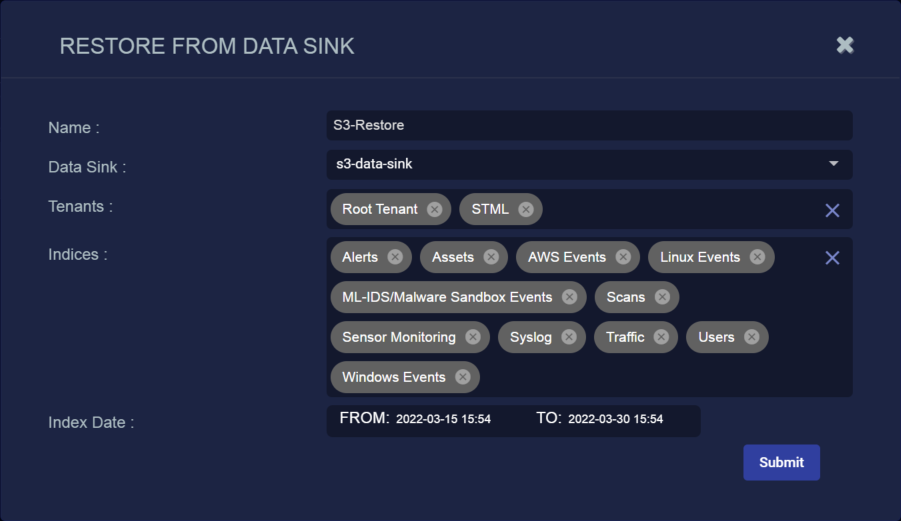The width and height of the screenshot is (901, 521).
Task: Remove the Sensor Monitoring index chip
Action: [x=473, y=337]
